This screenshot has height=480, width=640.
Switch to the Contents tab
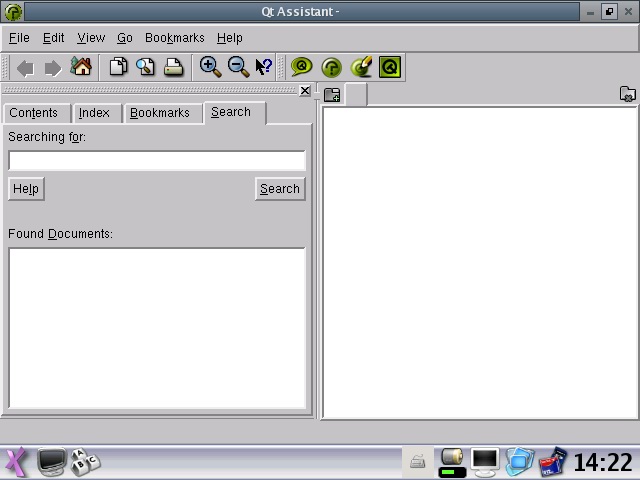pyautogui.click(x=33, y=113)
